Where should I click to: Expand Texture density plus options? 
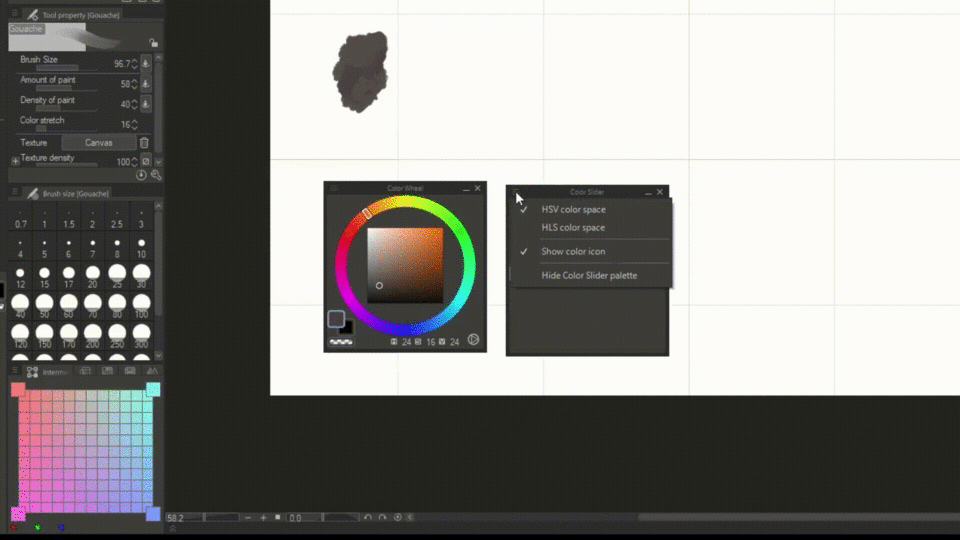(x=15, y=161)
